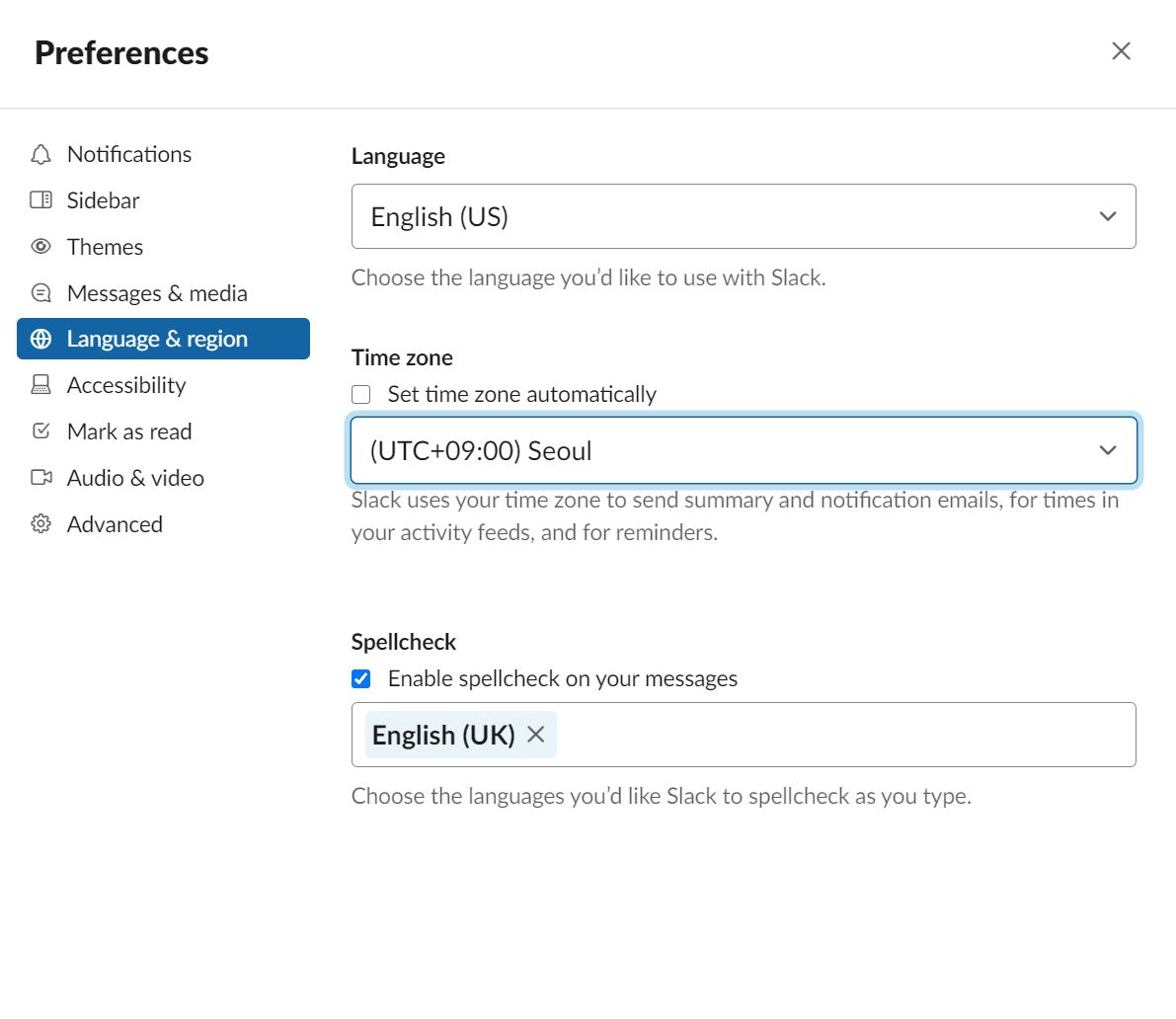Select the Accessibility keyboard icon
Viewport: 1176px width, 1019px height.
coord(40,385)
